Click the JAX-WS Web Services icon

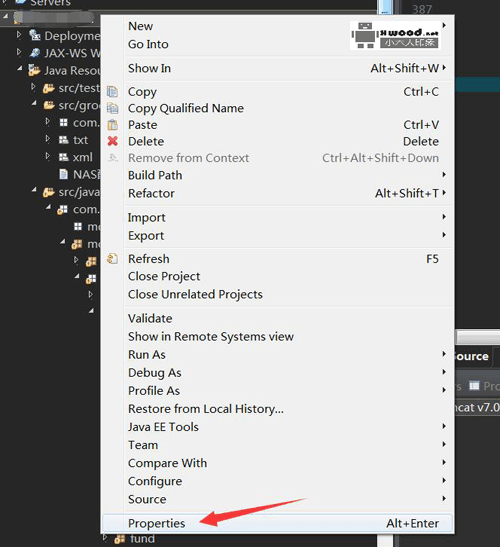click(x=34, y=53)
